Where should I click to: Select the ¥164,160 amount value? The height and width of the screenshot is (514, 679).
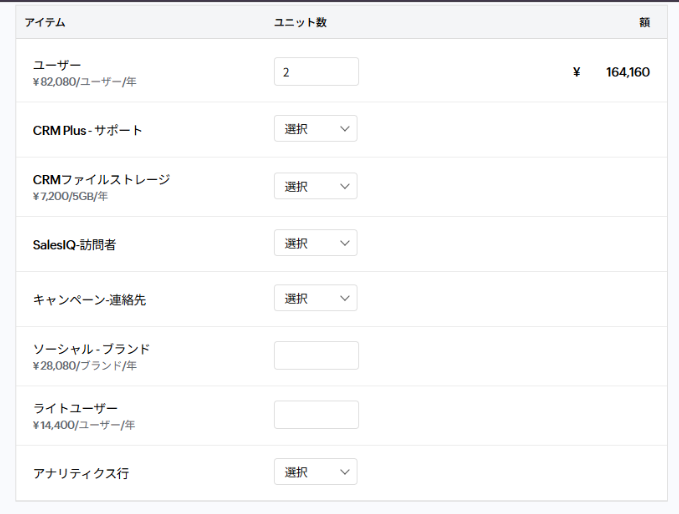(x=627, y=72)
